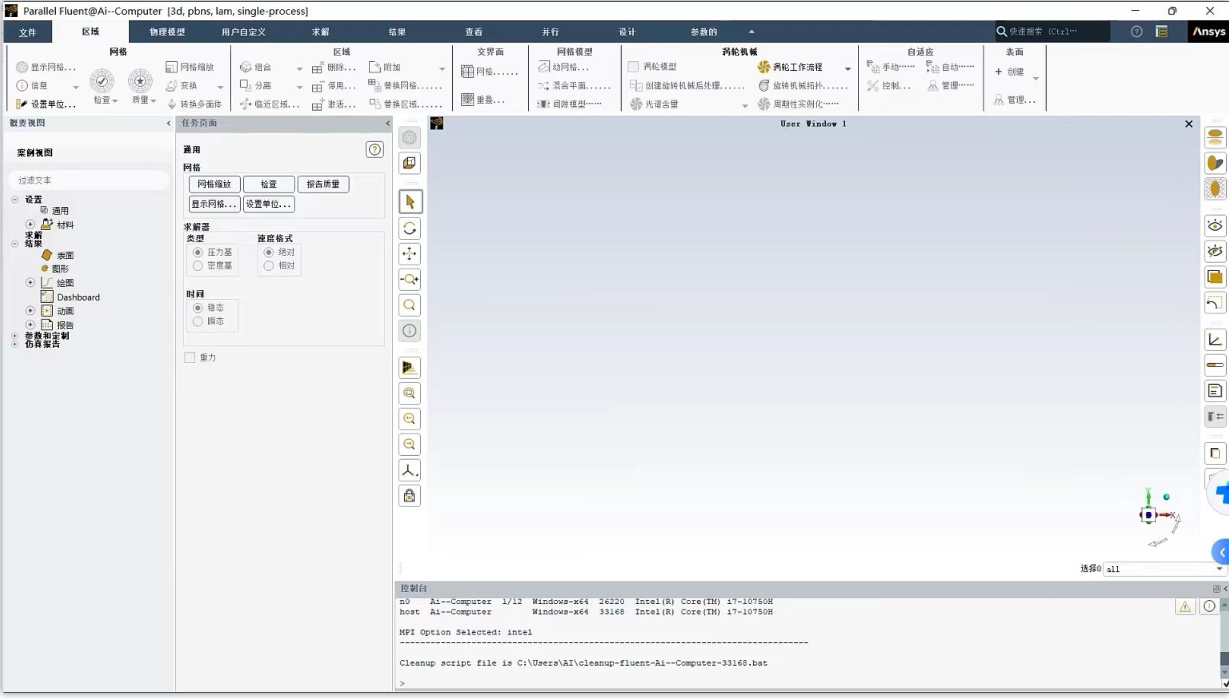The height and width of the screenshot is (699, 1229).
Task: Open the 文件 menu tab
Action: pyautogui.click(x=28, y=32)
